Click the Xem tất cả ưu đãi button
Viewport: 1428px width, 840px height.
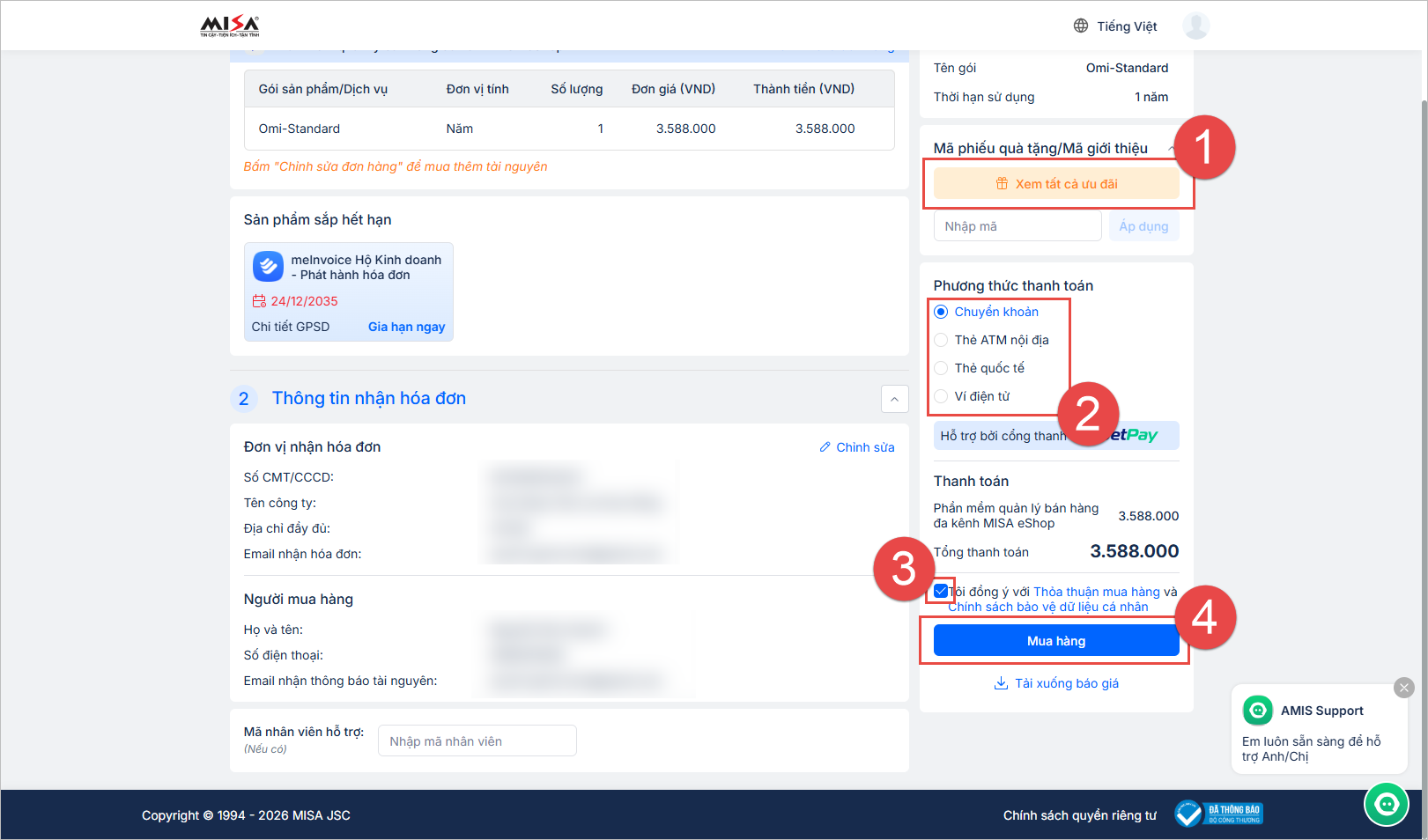click(1056, 184)
